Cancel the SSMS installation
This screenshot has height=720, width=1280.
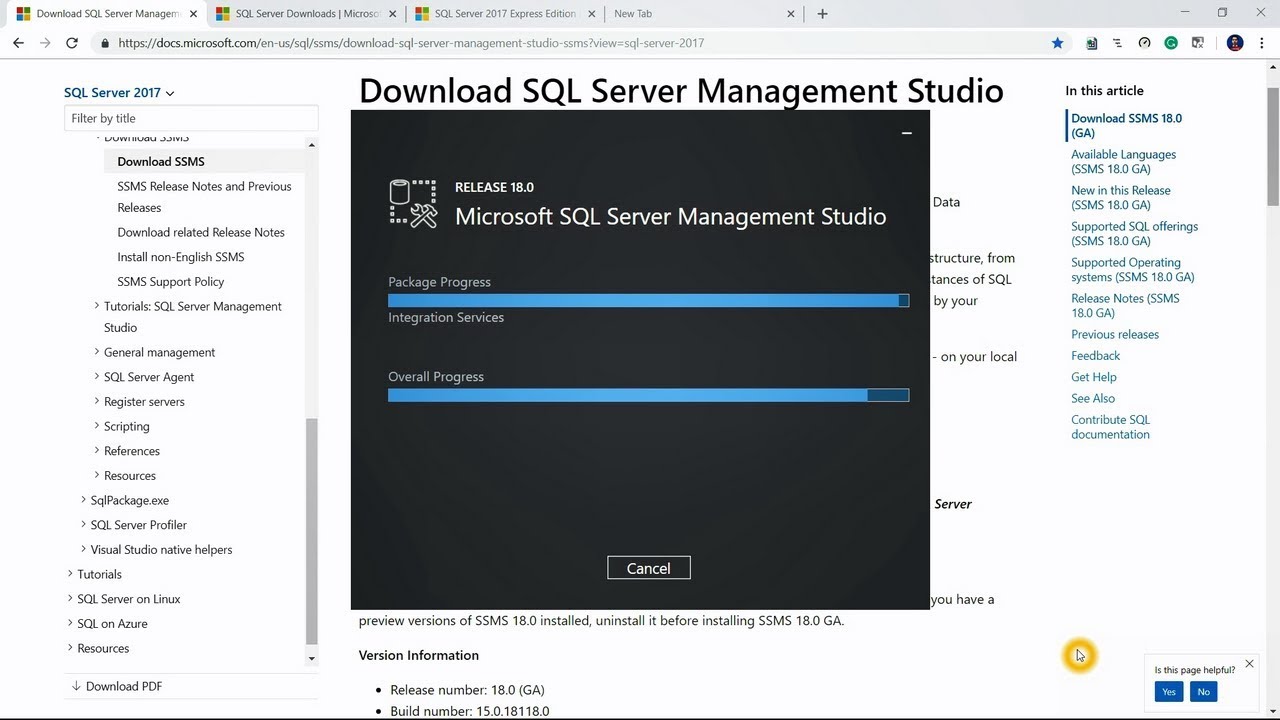(648, 568)
